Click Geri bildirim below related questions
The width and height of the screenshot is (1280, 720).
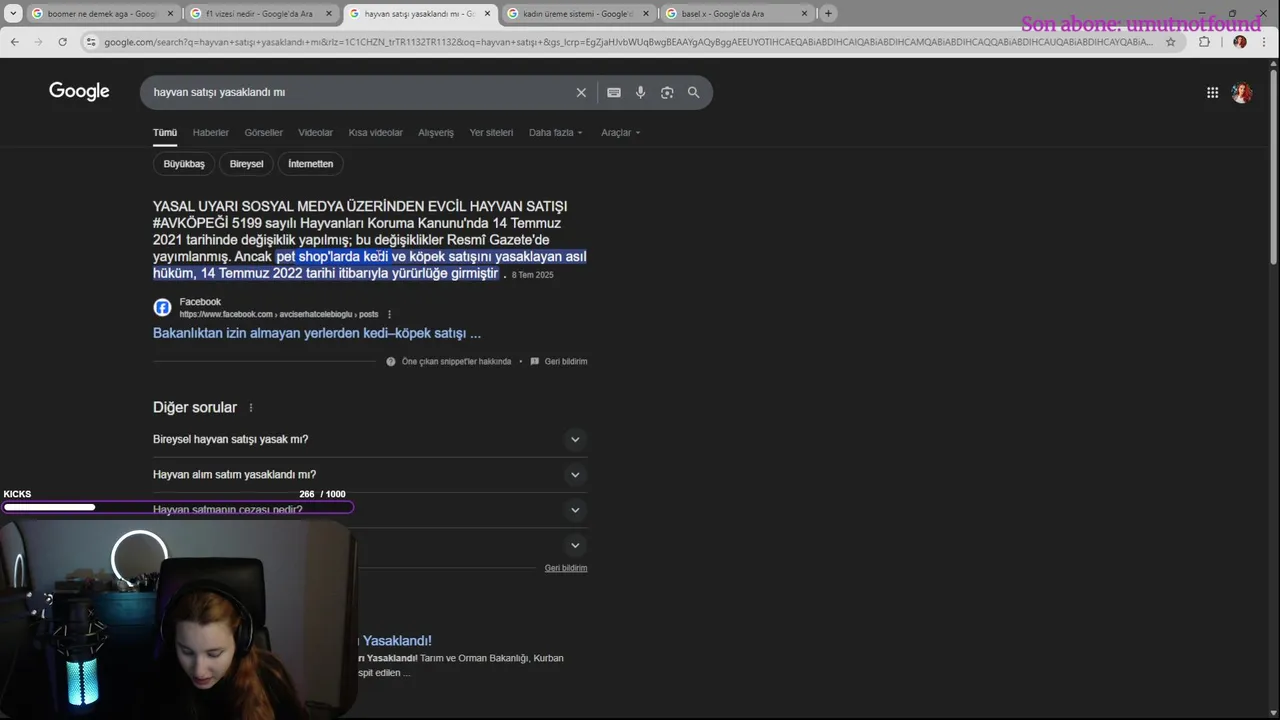point(566,568)
